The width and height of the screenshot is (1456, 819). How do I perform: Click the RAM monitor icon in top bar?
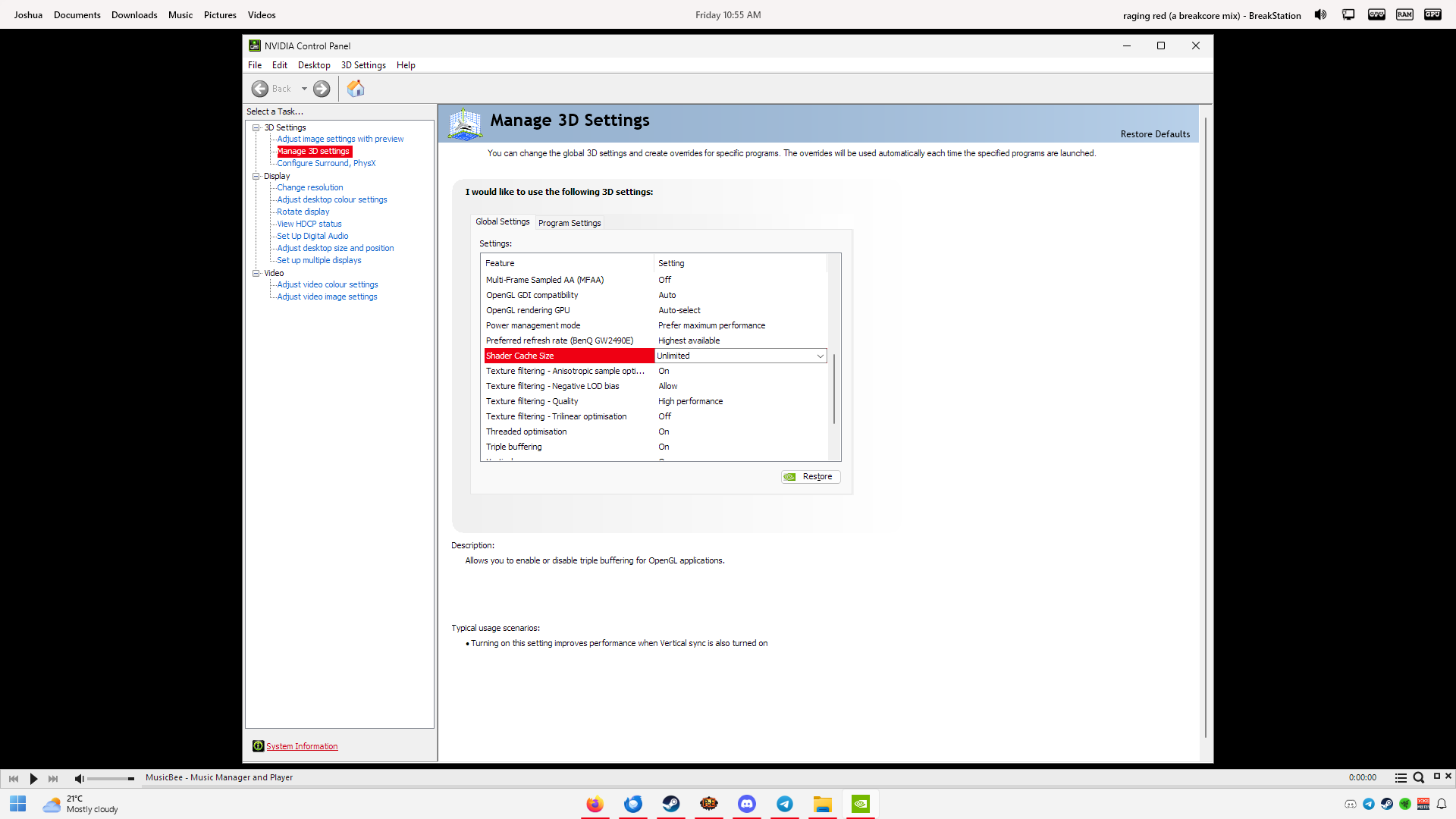(1404, 14)
